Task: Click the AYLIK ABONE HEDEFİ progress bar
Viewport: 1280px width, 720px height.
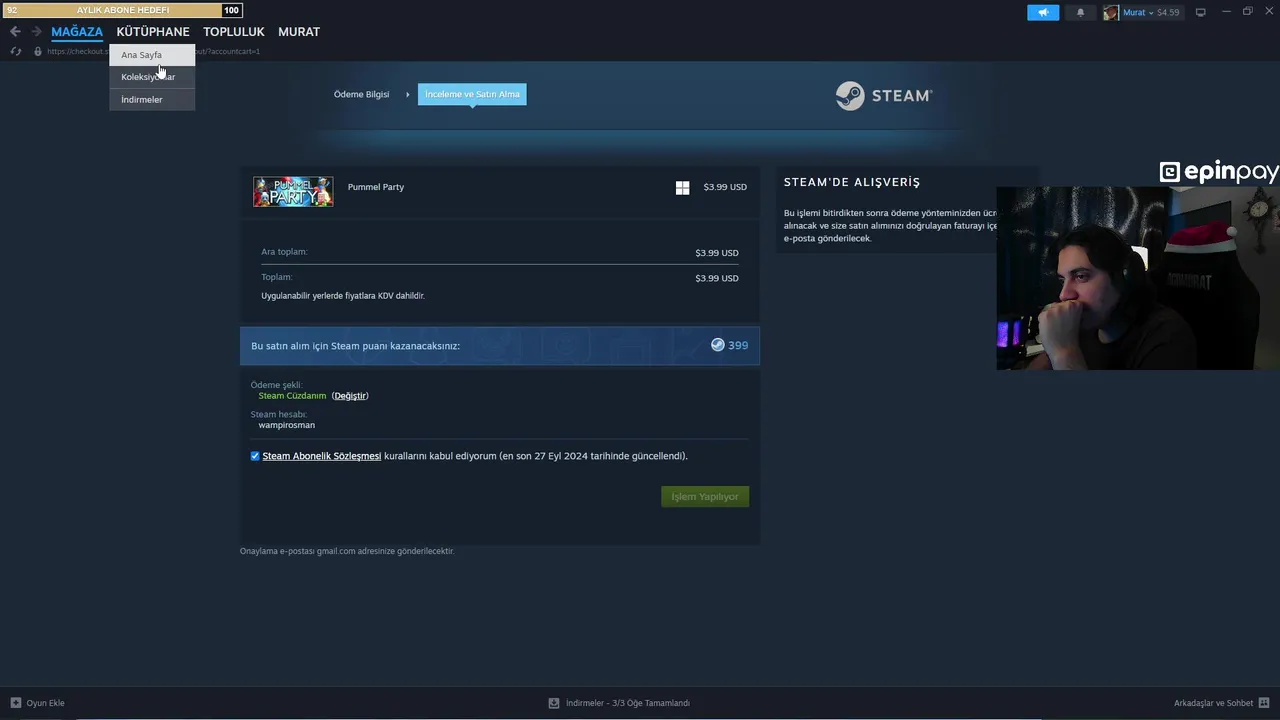Action: [122, 10]
